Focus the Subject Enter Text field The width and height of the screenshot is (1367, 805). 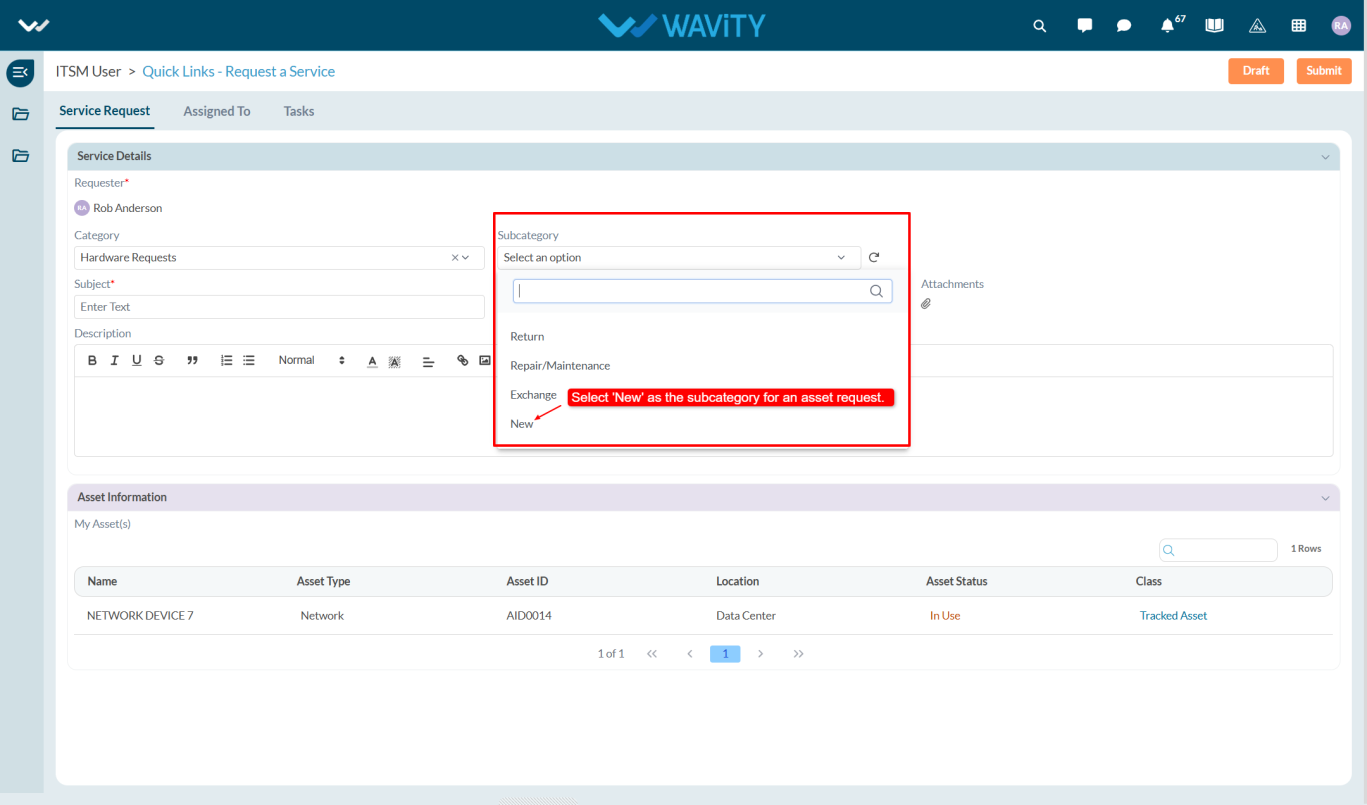[x=279, y=307]
